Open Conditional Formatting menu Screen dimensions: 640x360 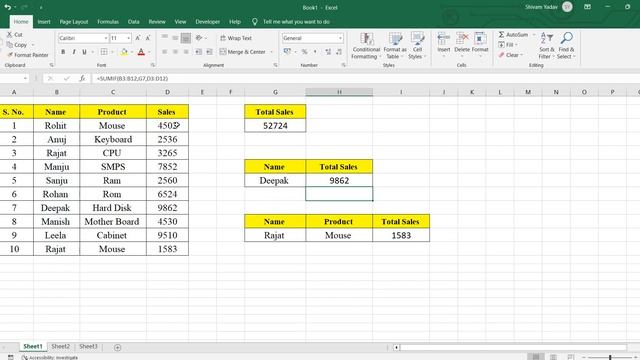tap(366, 46)
